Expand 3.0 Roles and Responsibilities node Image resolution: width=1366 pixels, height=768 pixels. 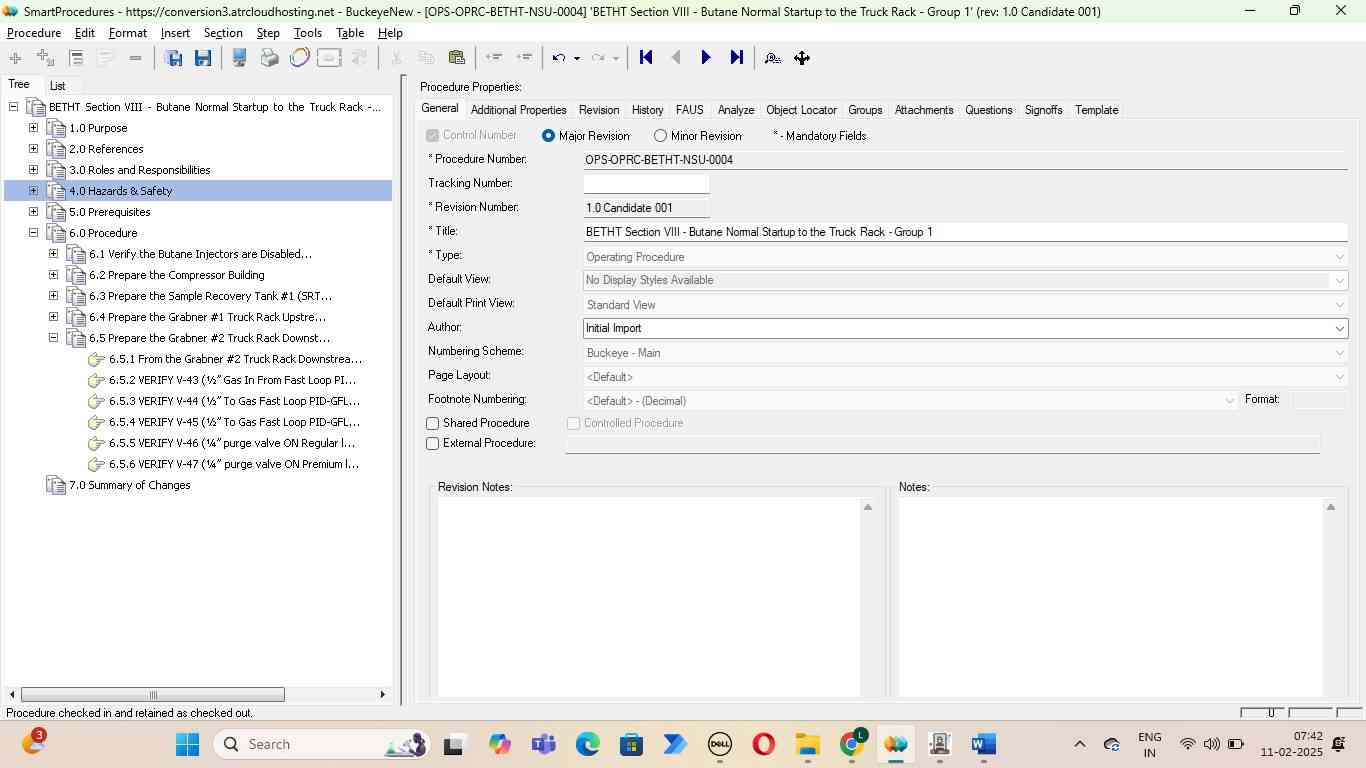tap(33, 170)
